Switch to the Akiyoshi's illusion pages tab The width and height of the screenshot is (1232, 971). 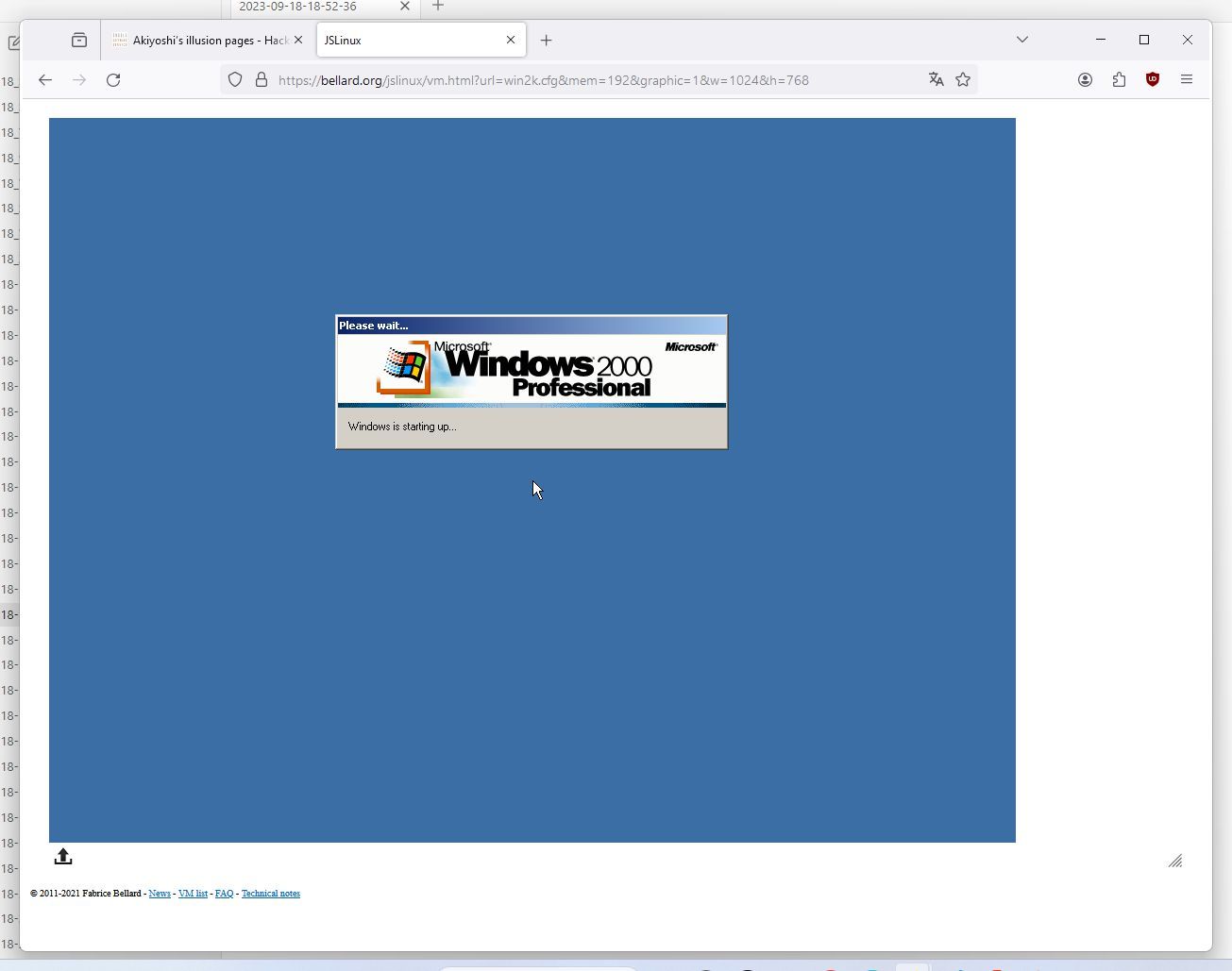(x=205, y=41)
